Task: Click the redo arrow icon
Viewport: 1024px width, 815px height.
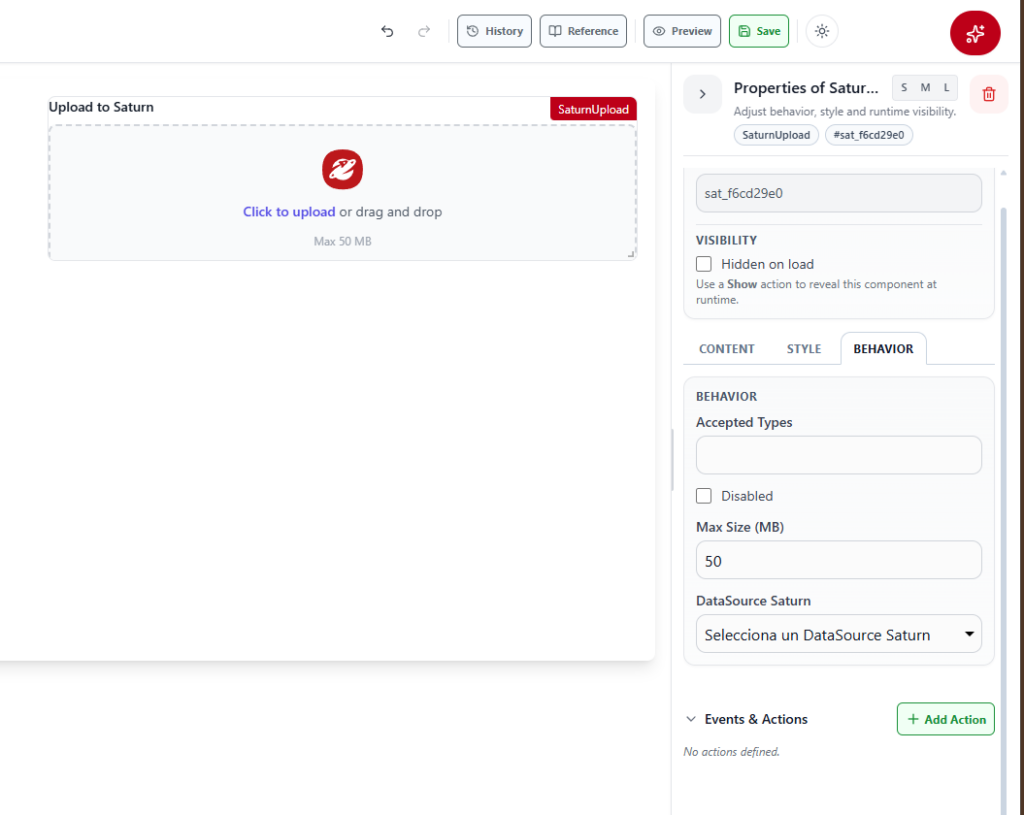Action: tap(424, 31)
